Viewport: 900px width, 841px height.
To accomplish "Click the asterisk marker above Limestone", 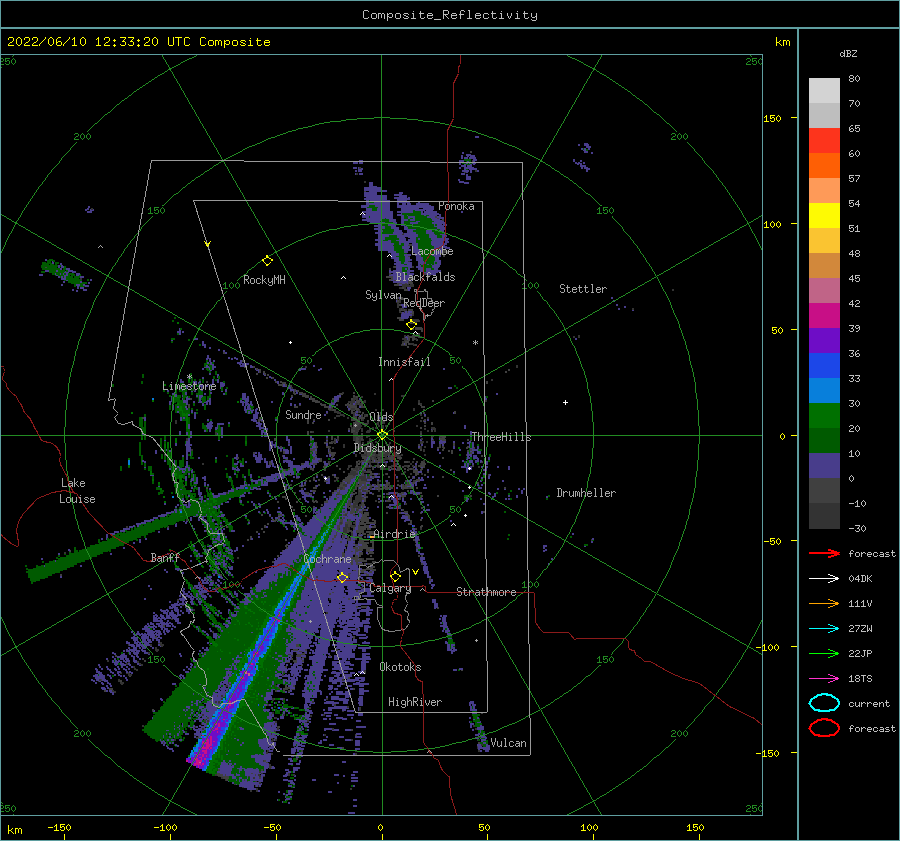I will click(189, 377).
